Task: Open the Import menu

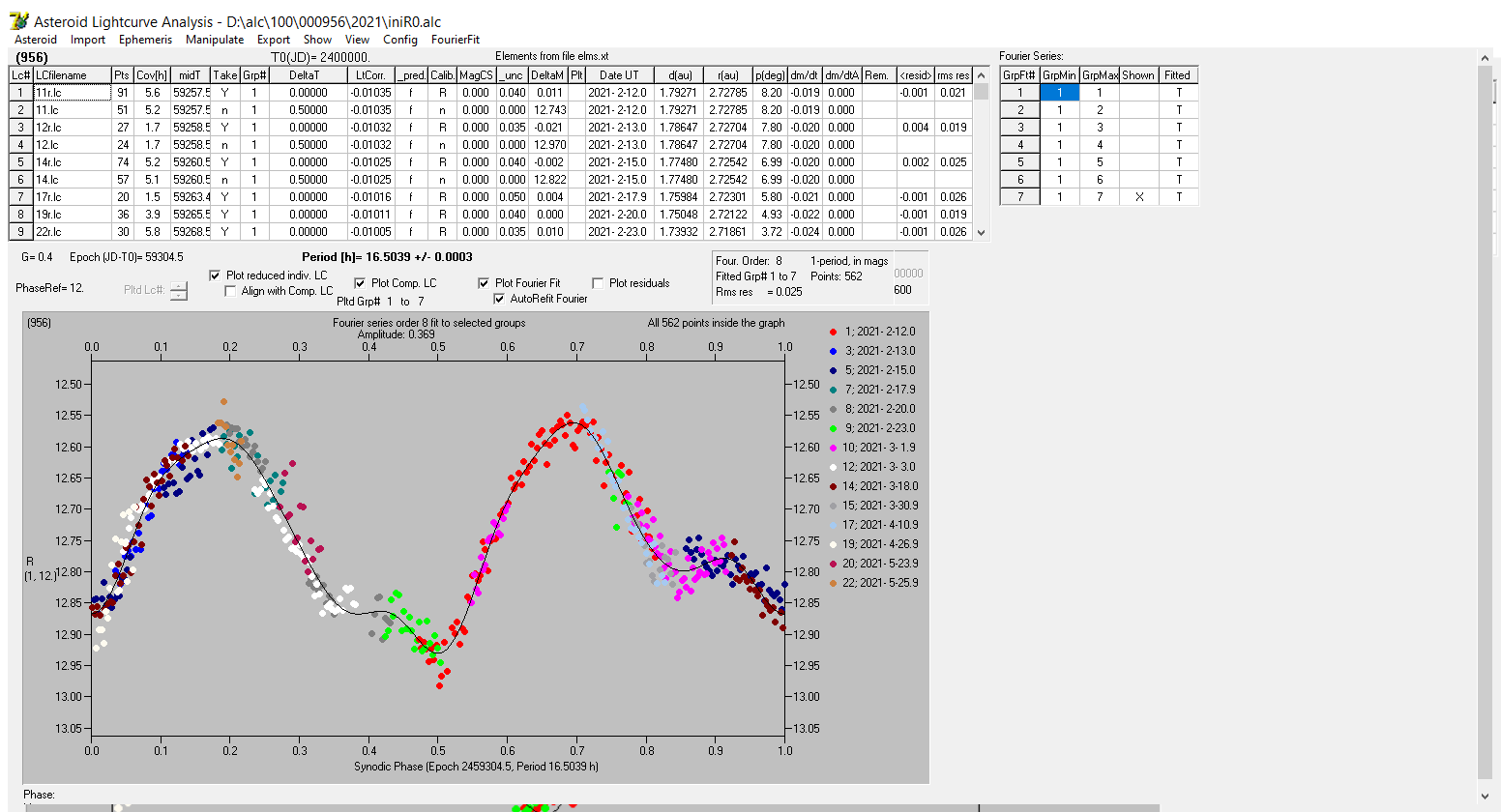Action: pyautogui.click(x=88, y=40)
